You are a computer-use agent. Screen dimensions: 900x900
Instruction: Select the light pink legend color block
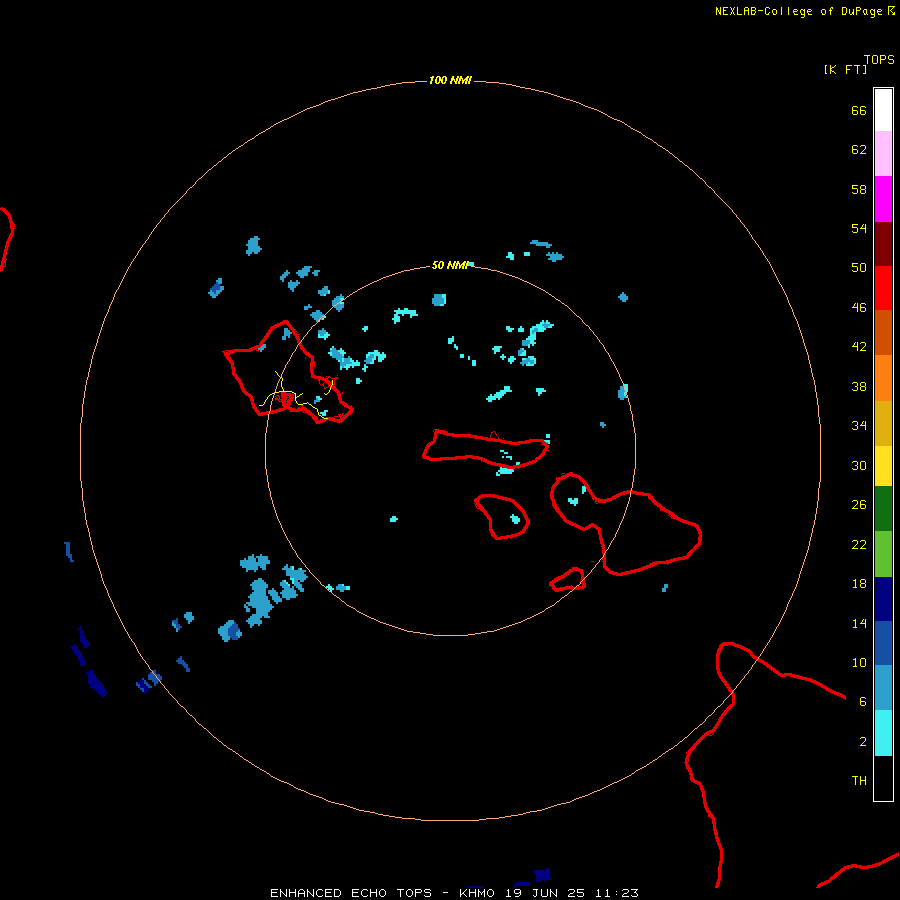883,154
